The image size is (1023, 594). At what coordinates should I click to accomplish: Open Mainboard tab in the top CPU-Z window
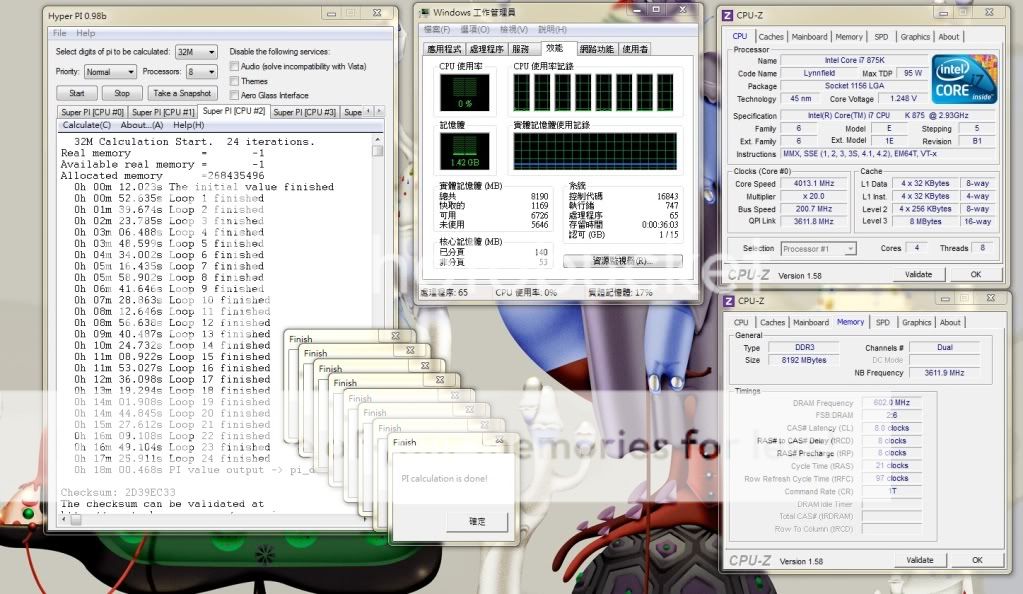[x=809, y=37]
